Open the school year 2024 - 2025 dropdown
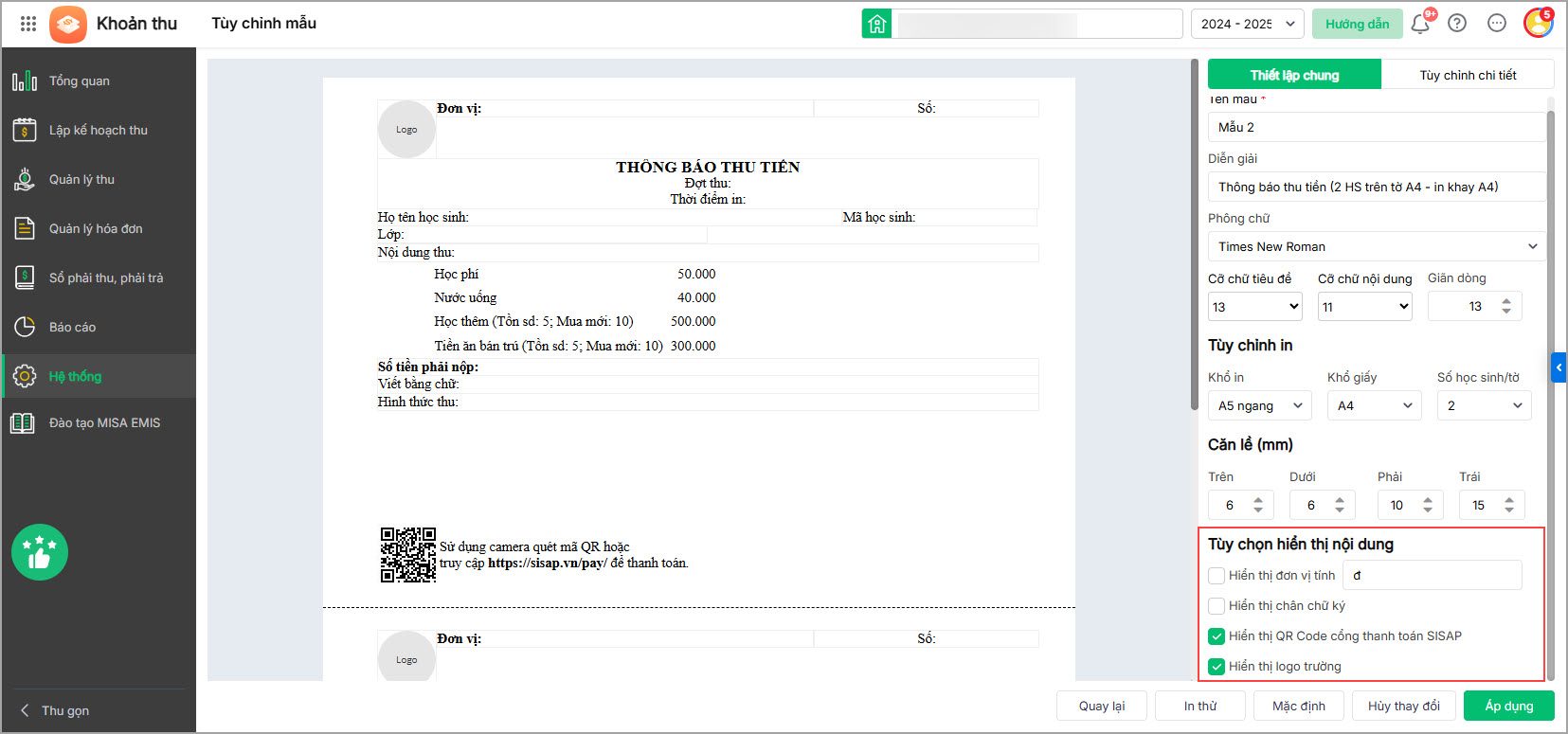This screenshot has width=1568, height=734. (x=1248, y=24)
